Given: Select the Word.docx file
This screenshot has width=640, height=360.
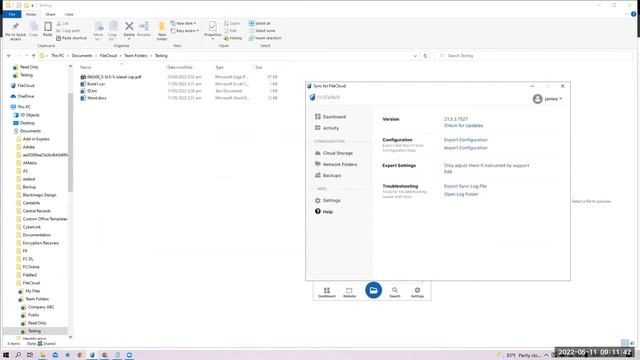Looking at the screenshot, I should pyautogui.click(x=93, y=98).
